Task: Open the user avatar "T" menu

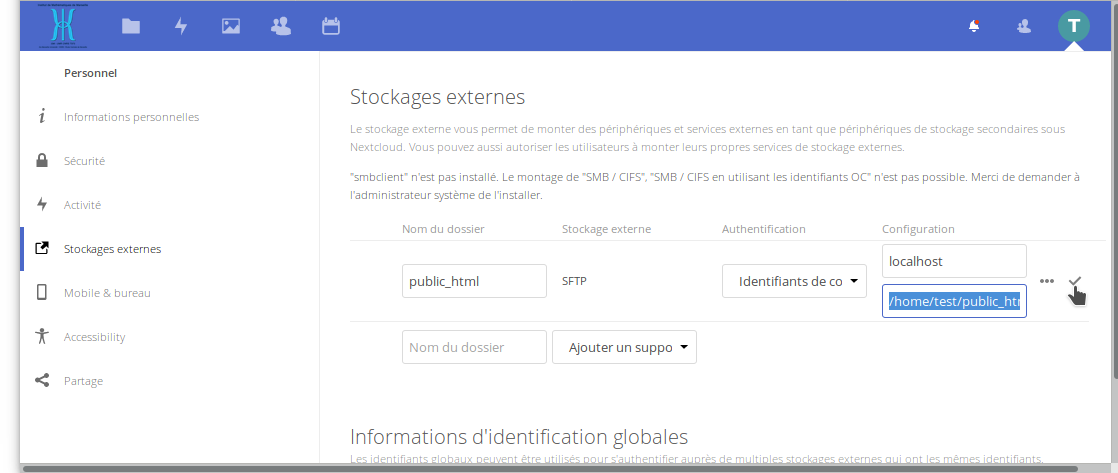Action: (x=1073, y=26)
